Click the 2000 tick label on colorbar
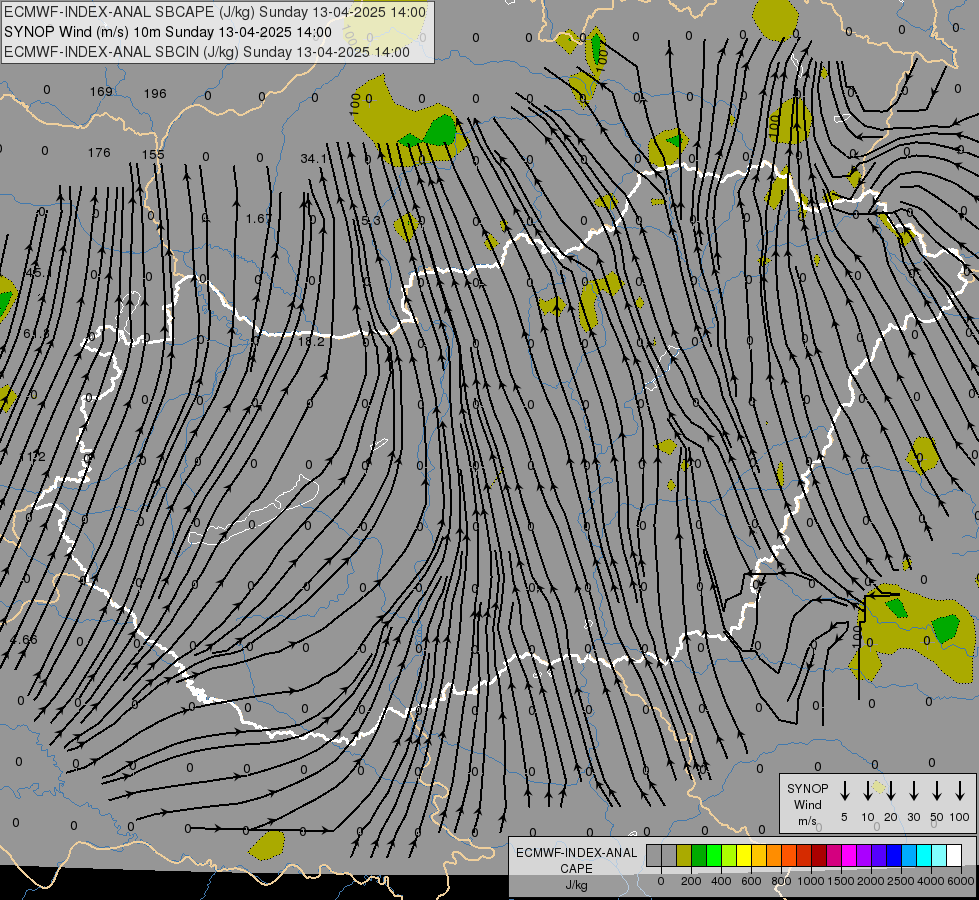Image resolution: width=979 pixels, height=900 pixels. [871, 881]
